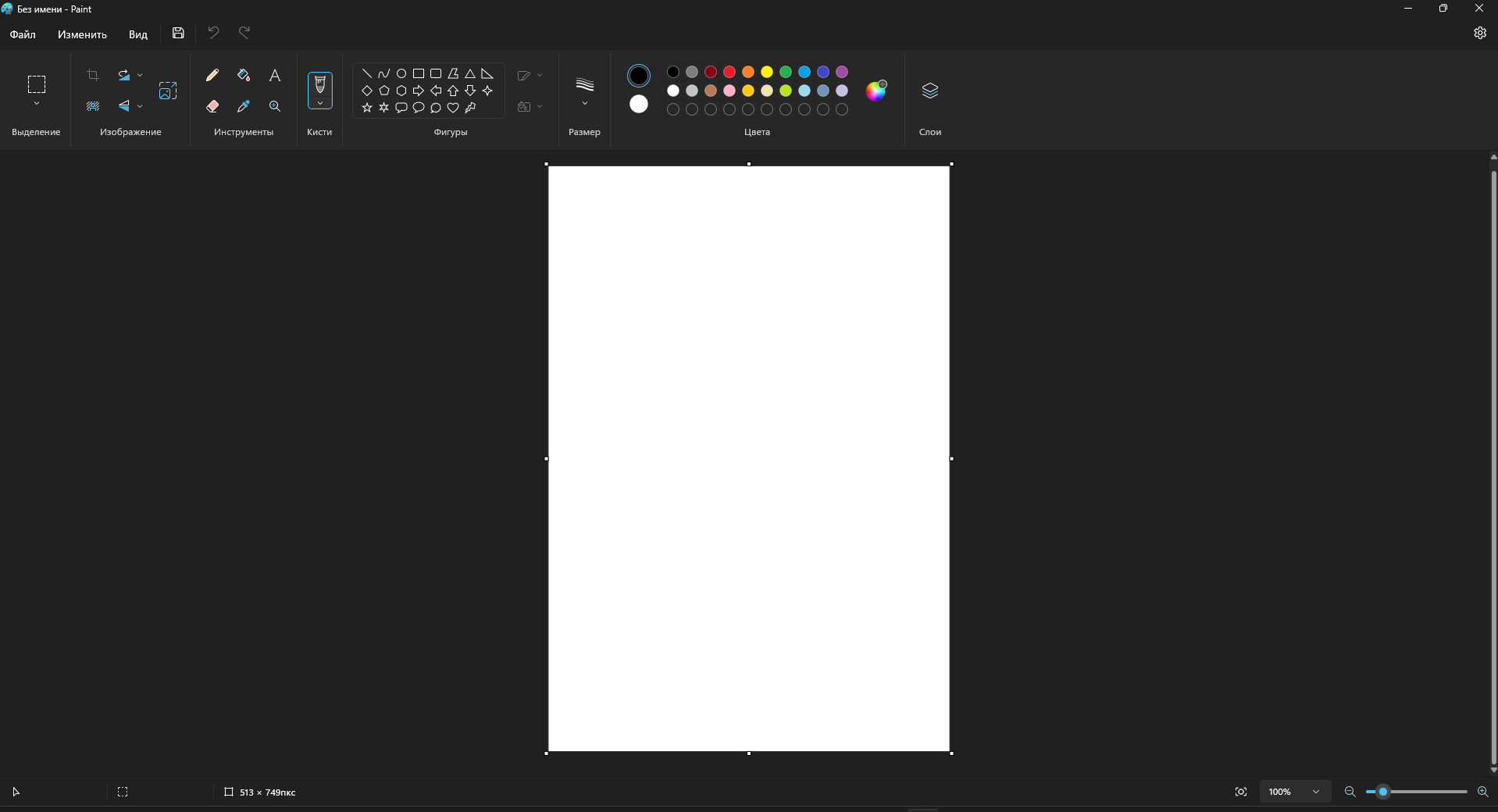The width and height of the screenshot is (1498, 812).
Task: Click the zoom out magnifier button
Action: 1350,792
